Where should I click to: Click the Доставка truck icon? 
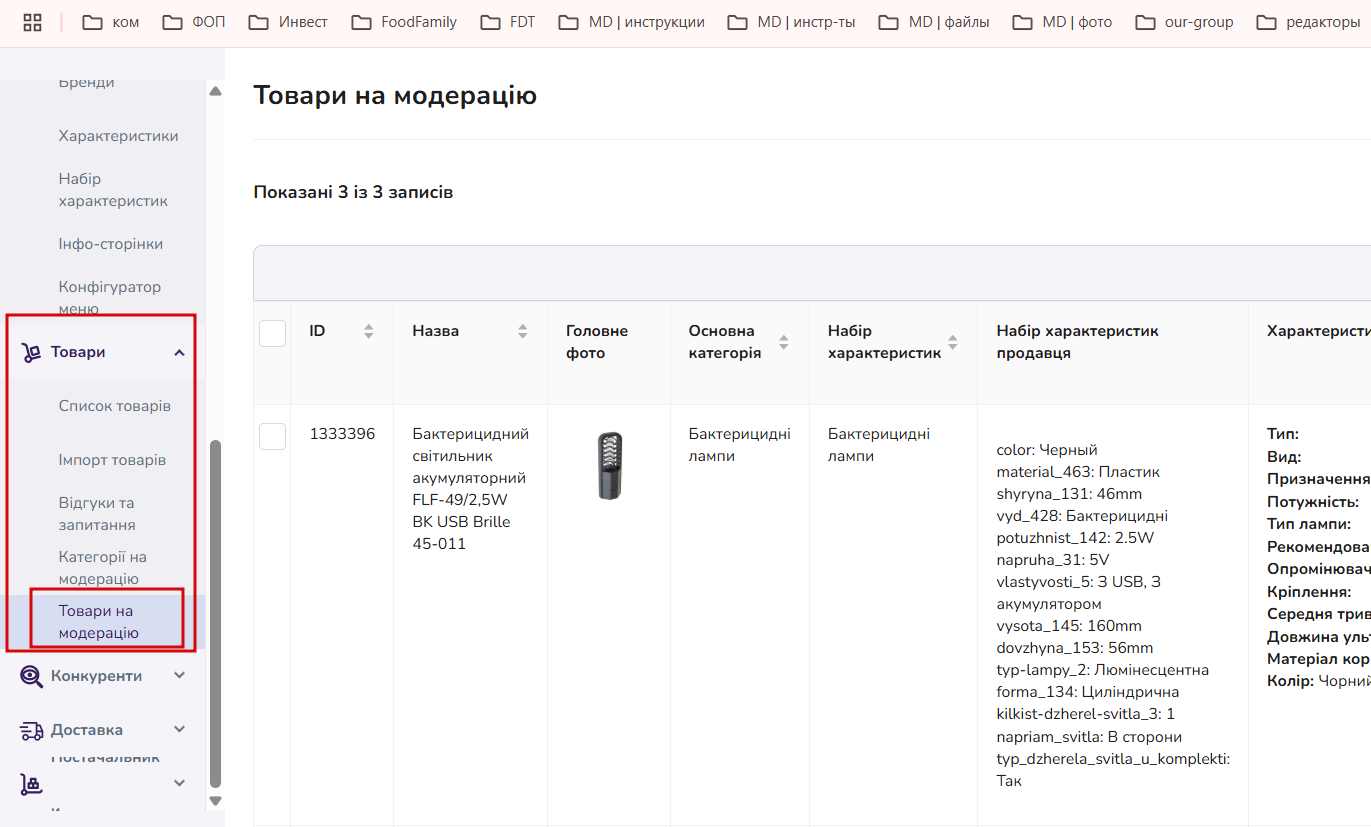[x=31, y=730]
